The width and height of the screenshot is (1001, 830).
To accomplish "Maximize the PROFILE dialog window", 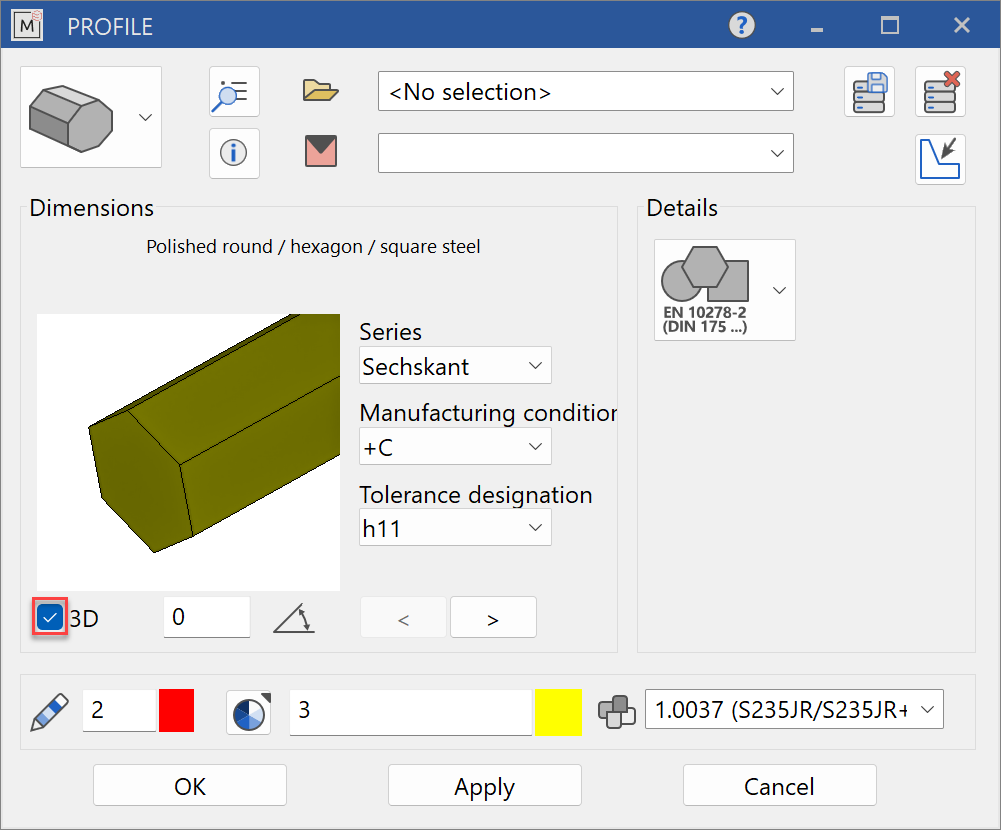I will [x=889, y=26].
